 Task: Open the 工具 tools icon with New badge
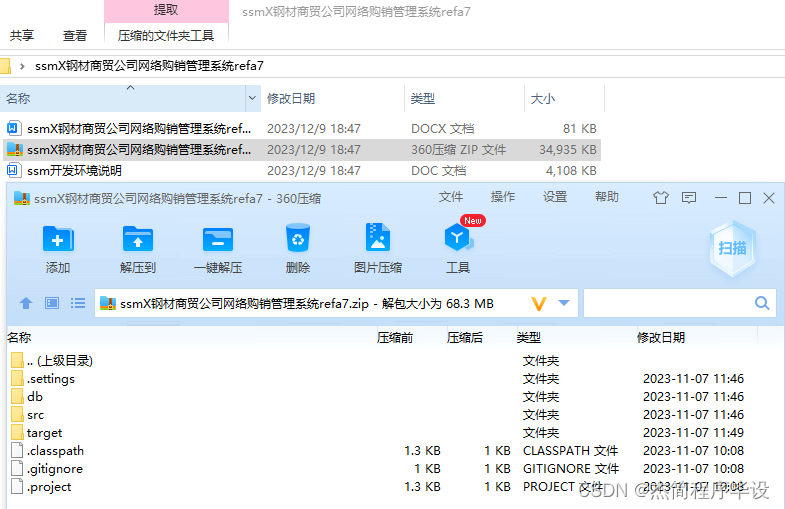[458, 238]
